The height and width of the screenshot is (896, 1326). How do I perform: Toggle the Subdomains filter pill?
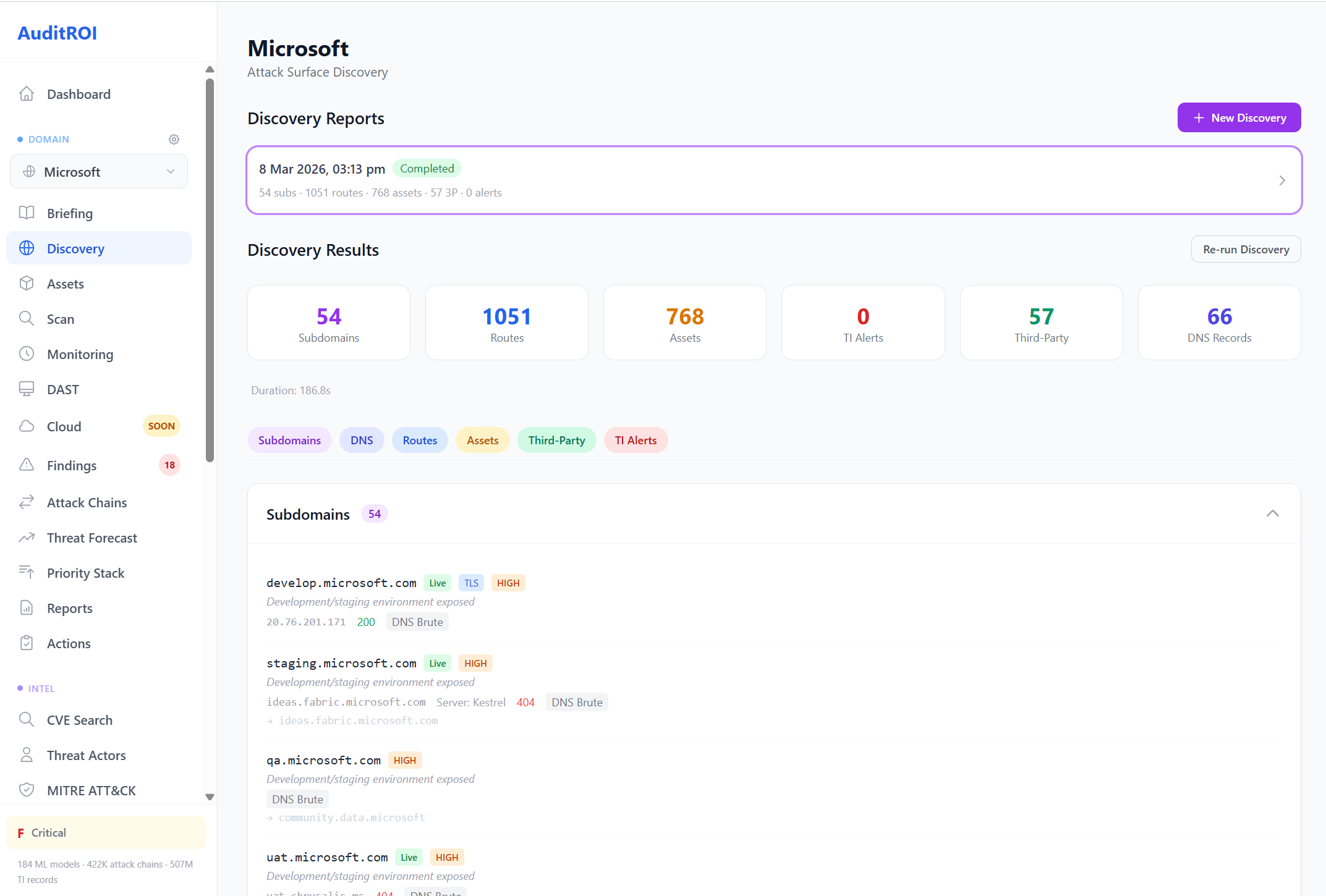[289, 440]
